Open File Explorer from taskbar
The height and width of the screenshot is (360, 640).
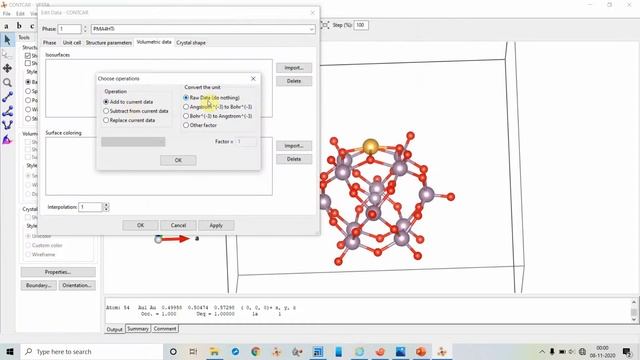pyautogui.click(x=214, y=351)
